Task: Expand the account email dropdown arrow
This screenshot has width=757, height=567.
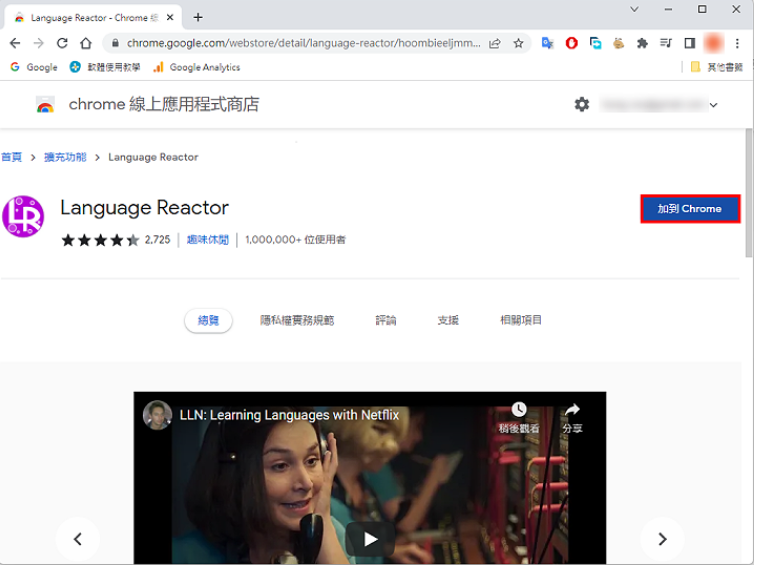Action: click(714, 105)
